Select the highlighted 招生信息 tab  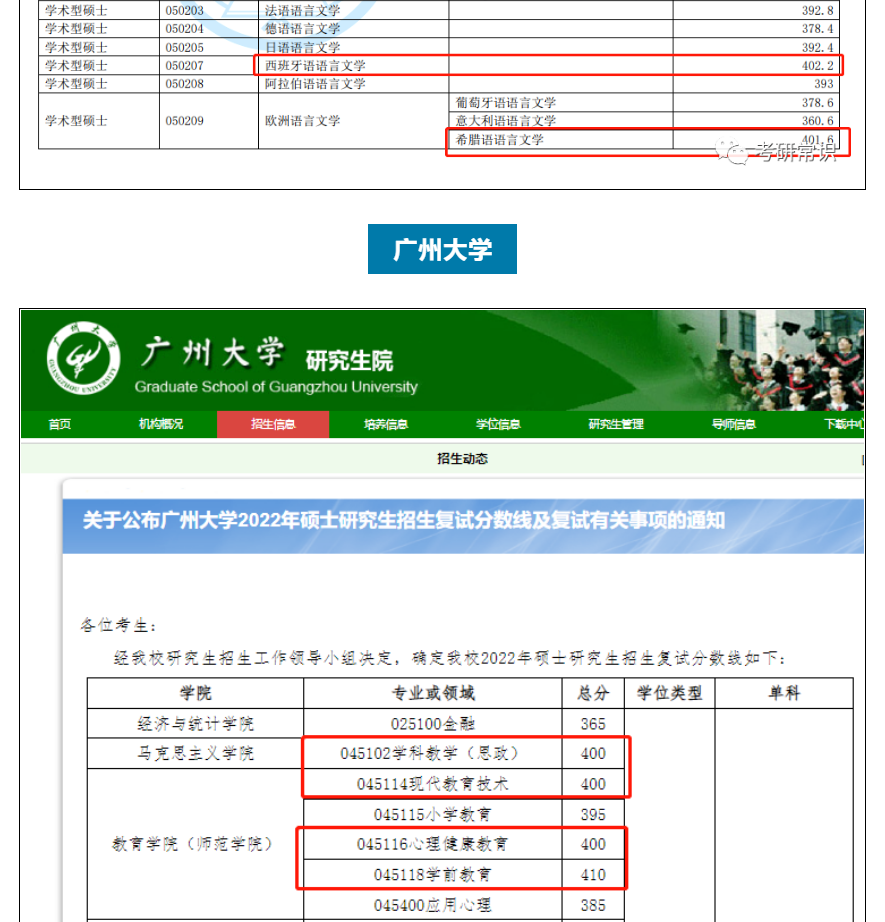(273, 424)
